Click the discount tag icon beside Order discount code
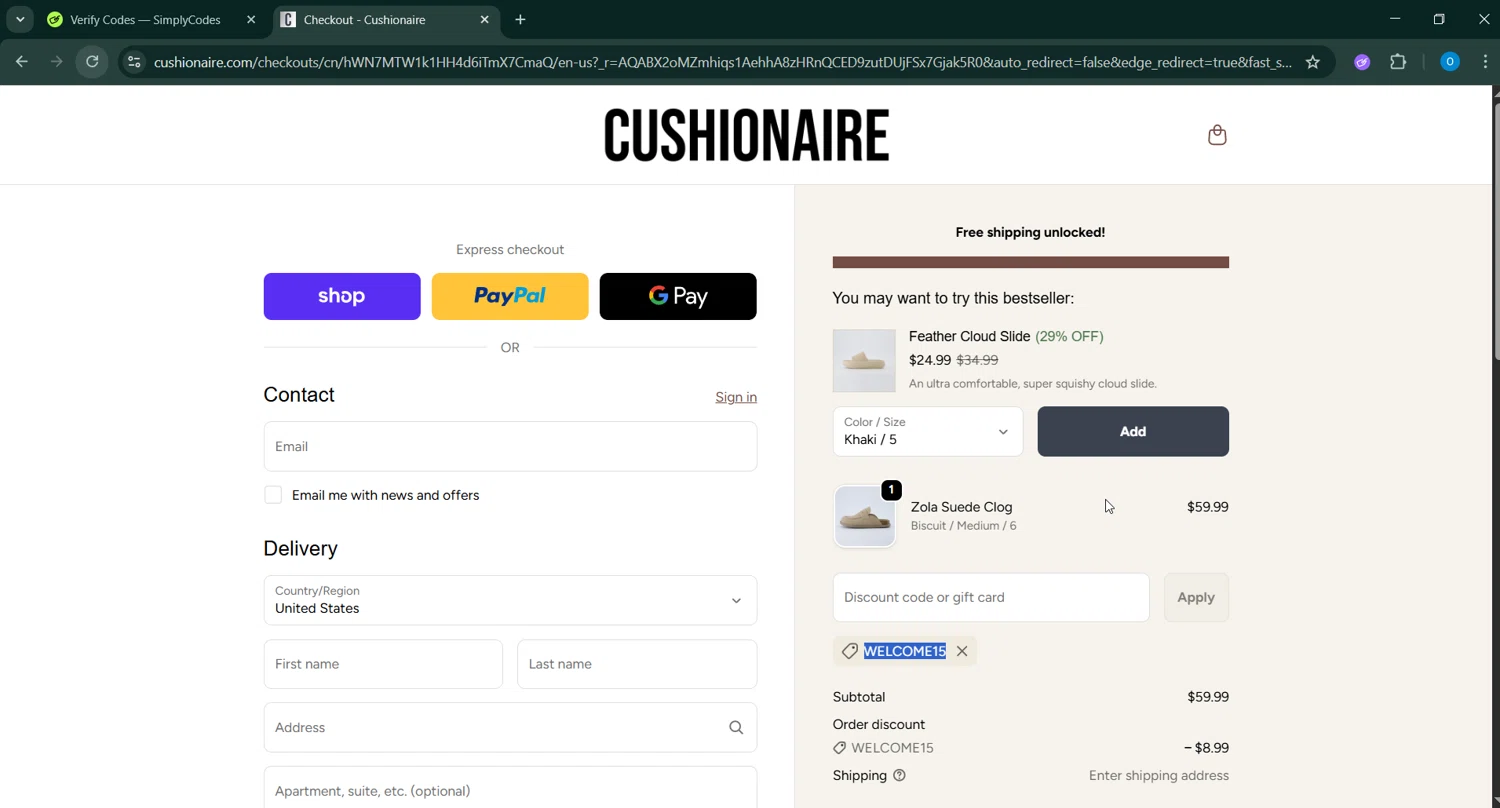1500x808 pixels. pyautogui.click(x=839, y=748)
